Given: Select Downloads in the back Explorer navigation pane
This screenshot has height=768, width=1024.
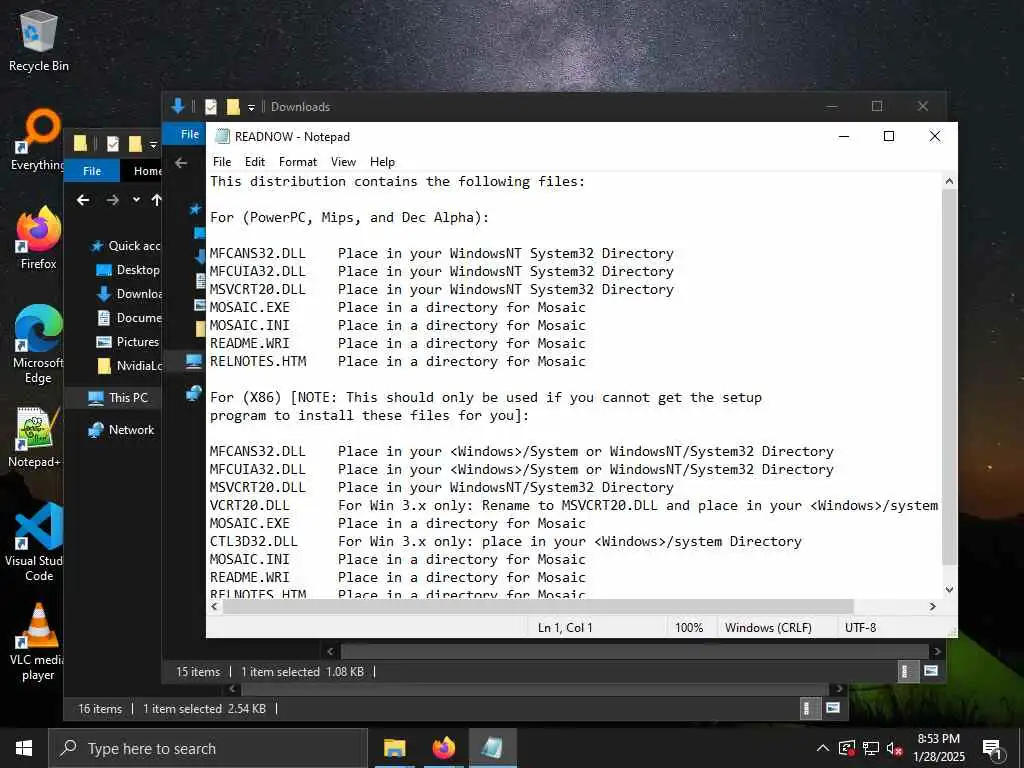Looking at the screenshot, I should (x=129, y=294).
